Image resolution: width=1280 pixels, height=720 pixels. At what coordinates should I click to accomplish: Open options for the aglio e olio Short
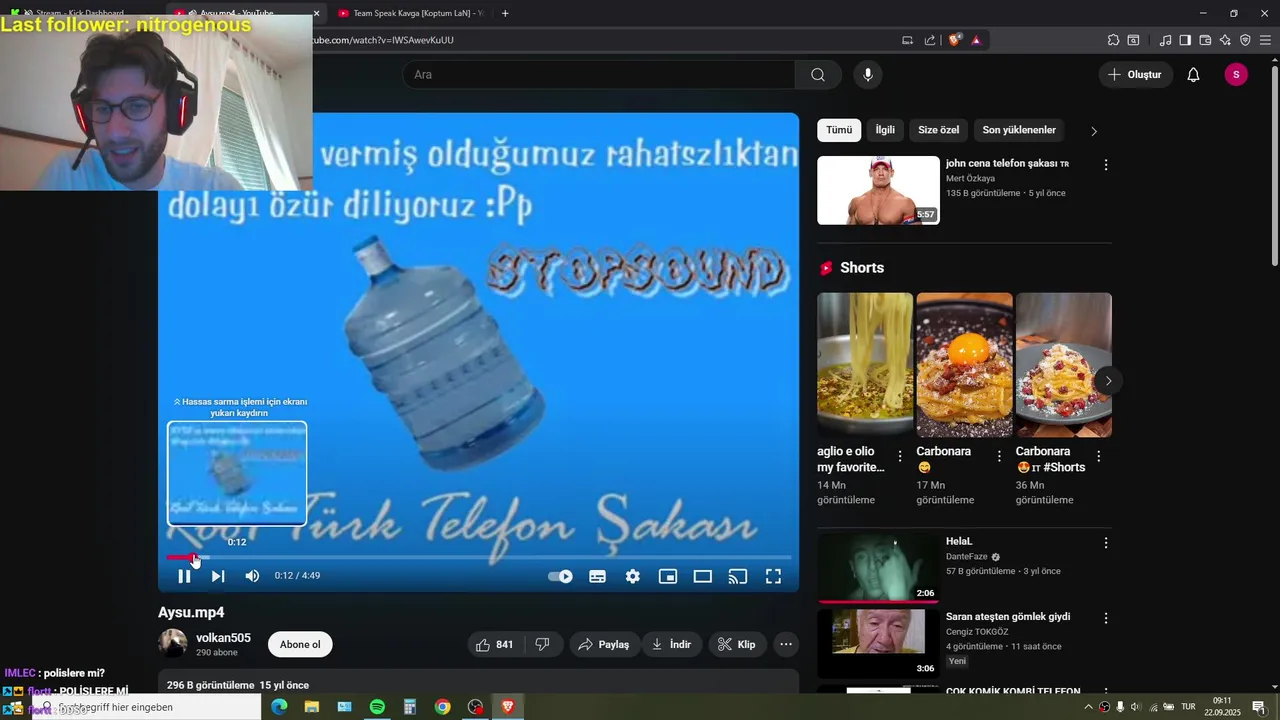coord(899,456)
